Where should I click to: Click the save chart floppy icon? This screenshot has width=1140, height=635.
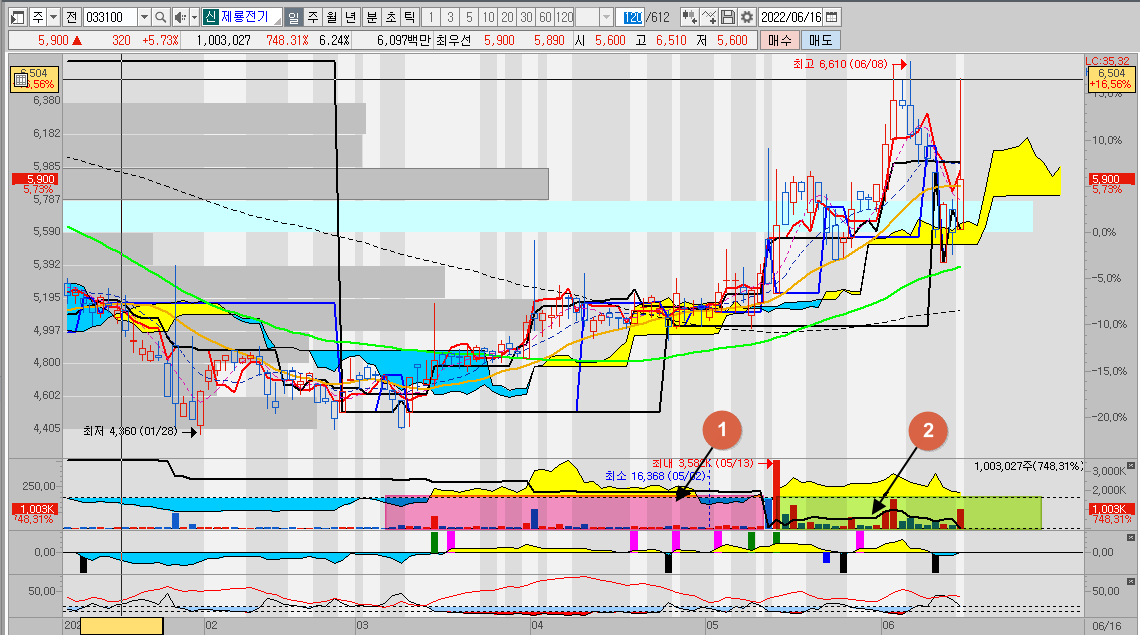[728, 17]
